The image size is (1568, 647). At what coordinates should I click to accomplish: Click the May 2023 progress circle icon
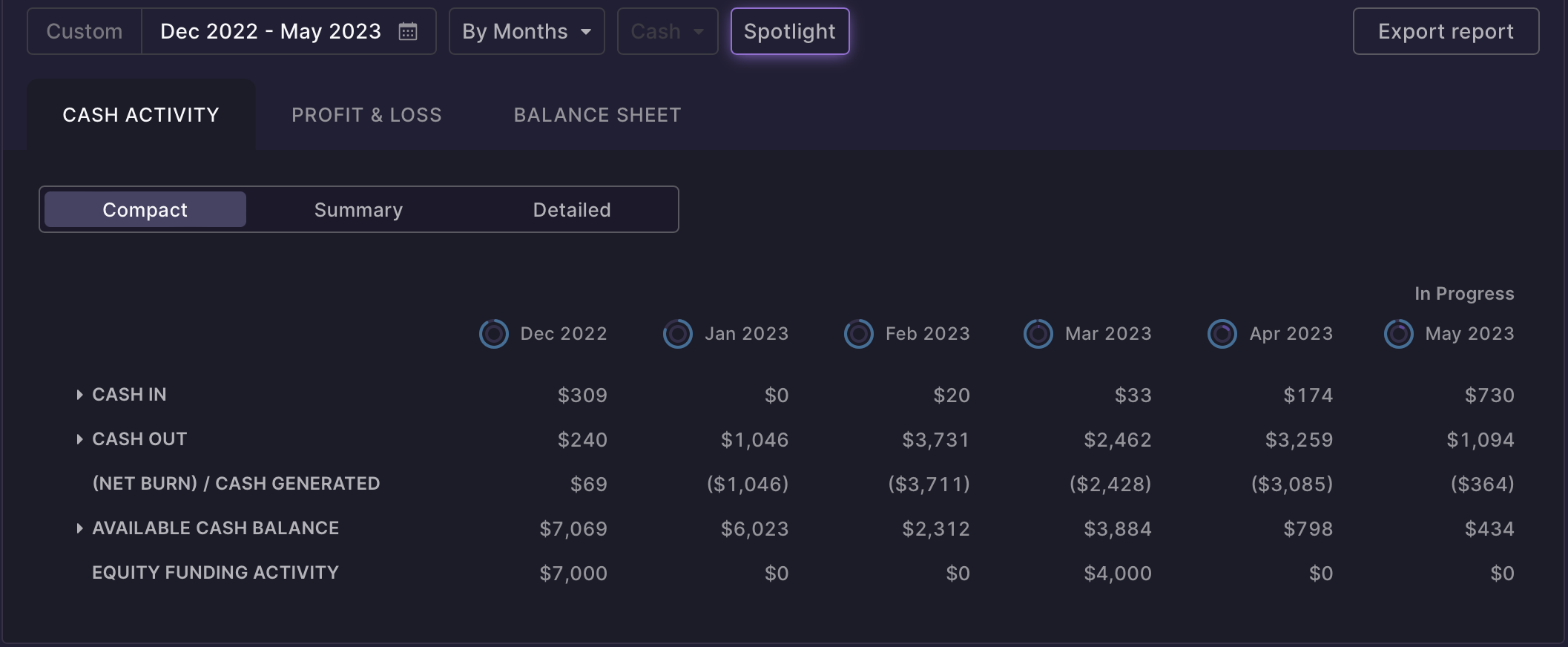(1398, 334)
